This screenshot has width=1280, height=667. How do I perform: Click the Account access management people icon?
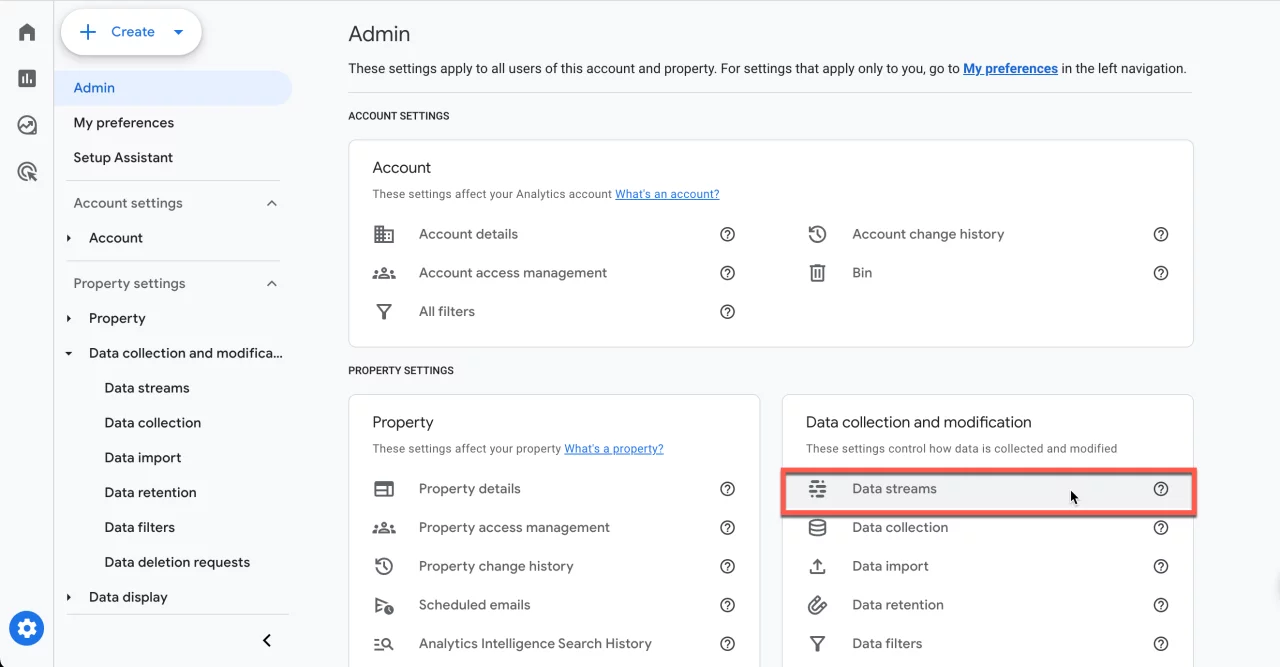[x=384, y=273]
